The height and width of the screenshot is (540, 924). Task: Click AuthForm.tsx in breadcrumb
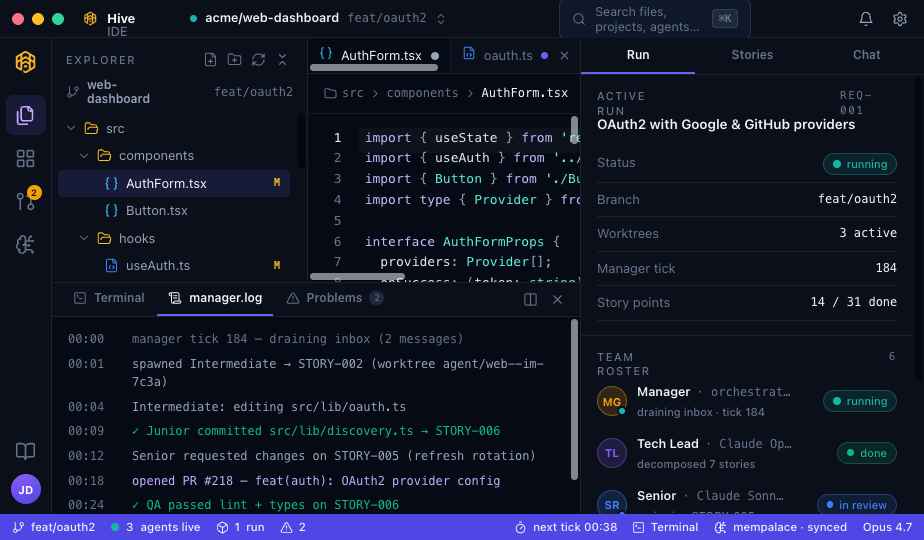coord(524,93)
